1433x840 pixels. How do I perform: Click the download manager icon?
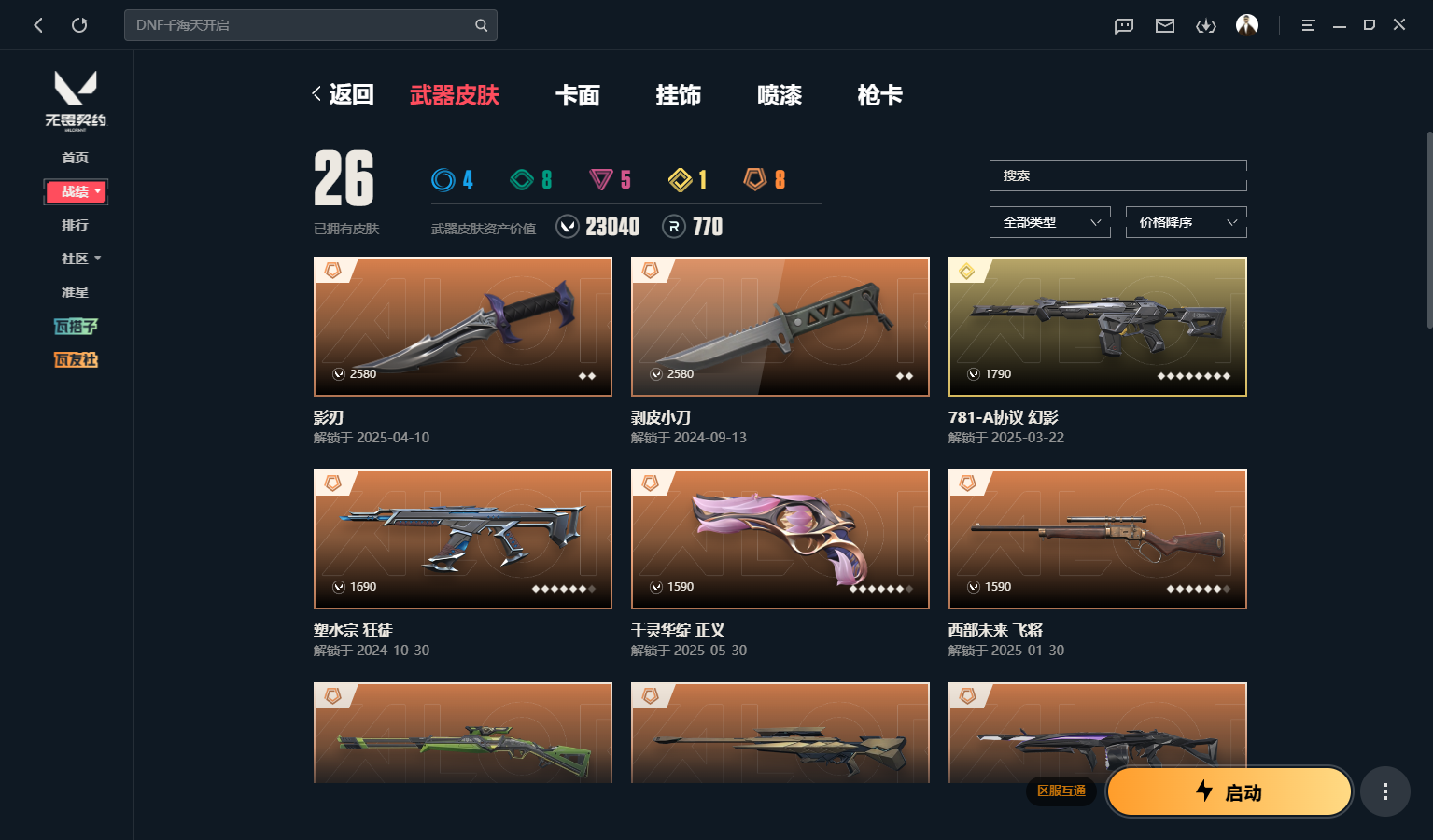[x=1206, y=25]
